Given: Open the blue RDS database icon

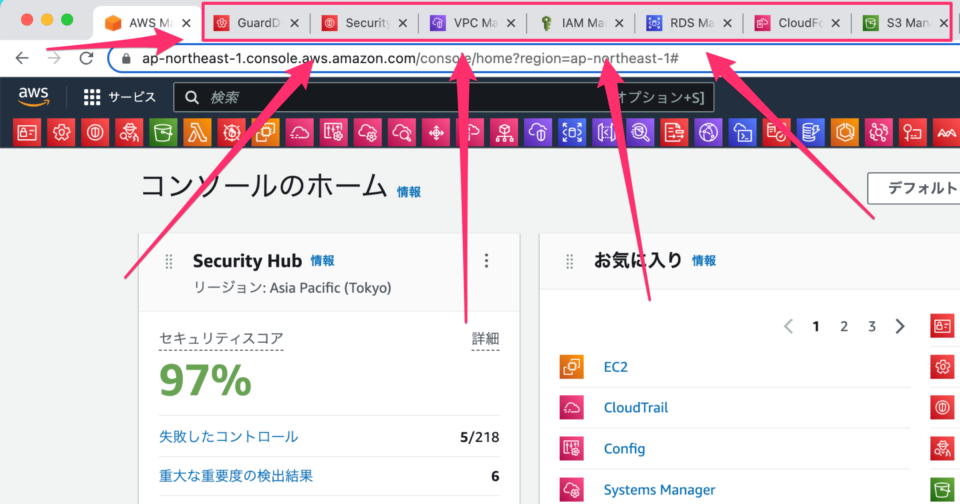Looking at the screenshot, I should [572, 132].
